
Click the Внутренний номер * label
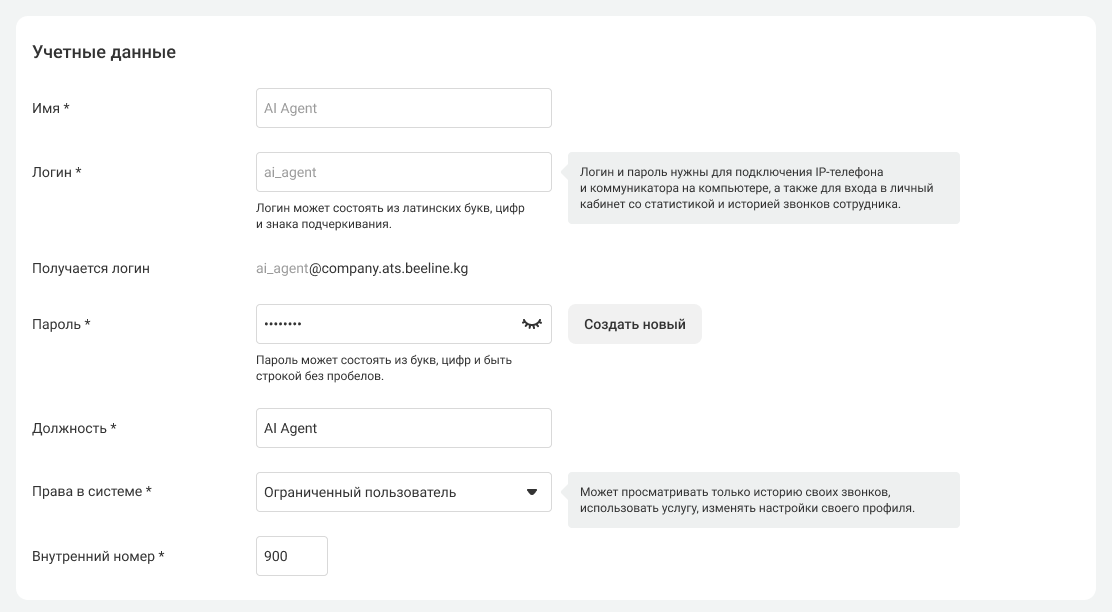(98, 556)
